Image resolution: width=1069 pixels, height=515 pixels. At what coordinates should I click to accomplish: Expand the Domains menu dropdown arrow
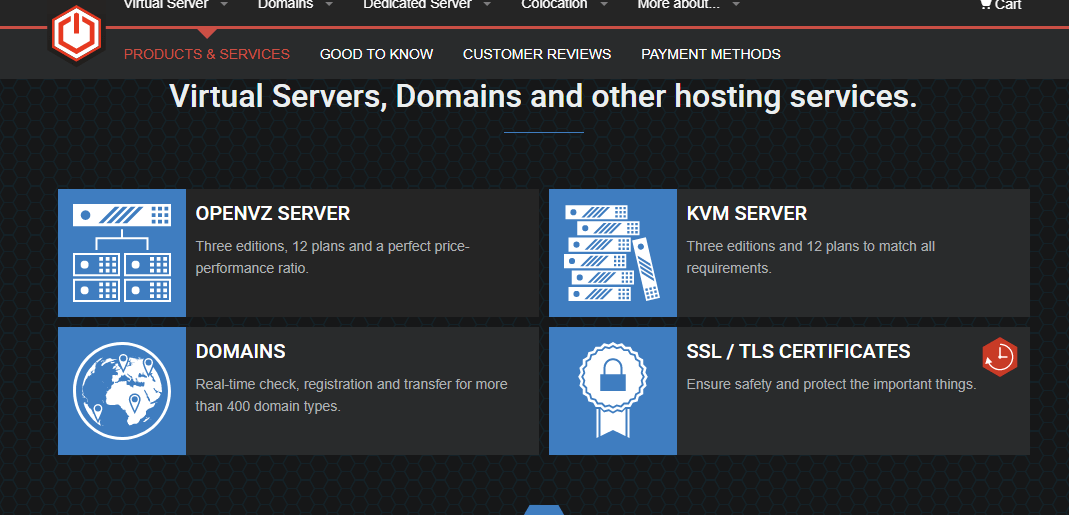329,4
